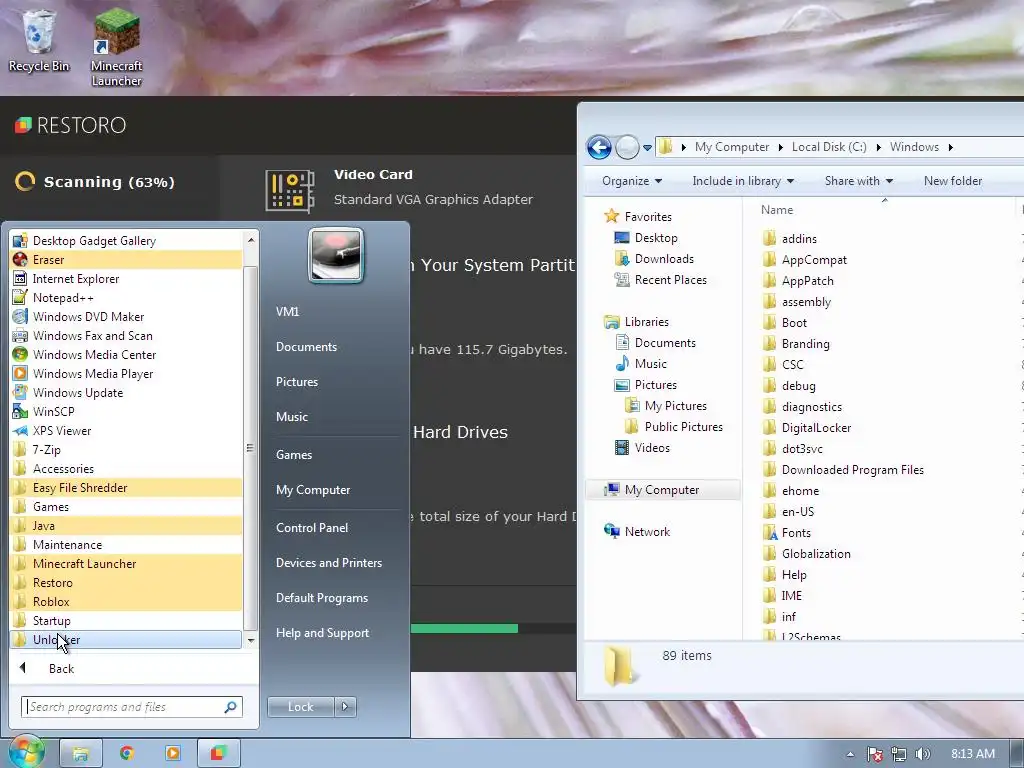Screen dimensions: 1024x768
Task: Open Pictures from Start menu right pane
Action: (x=296, y=382)
